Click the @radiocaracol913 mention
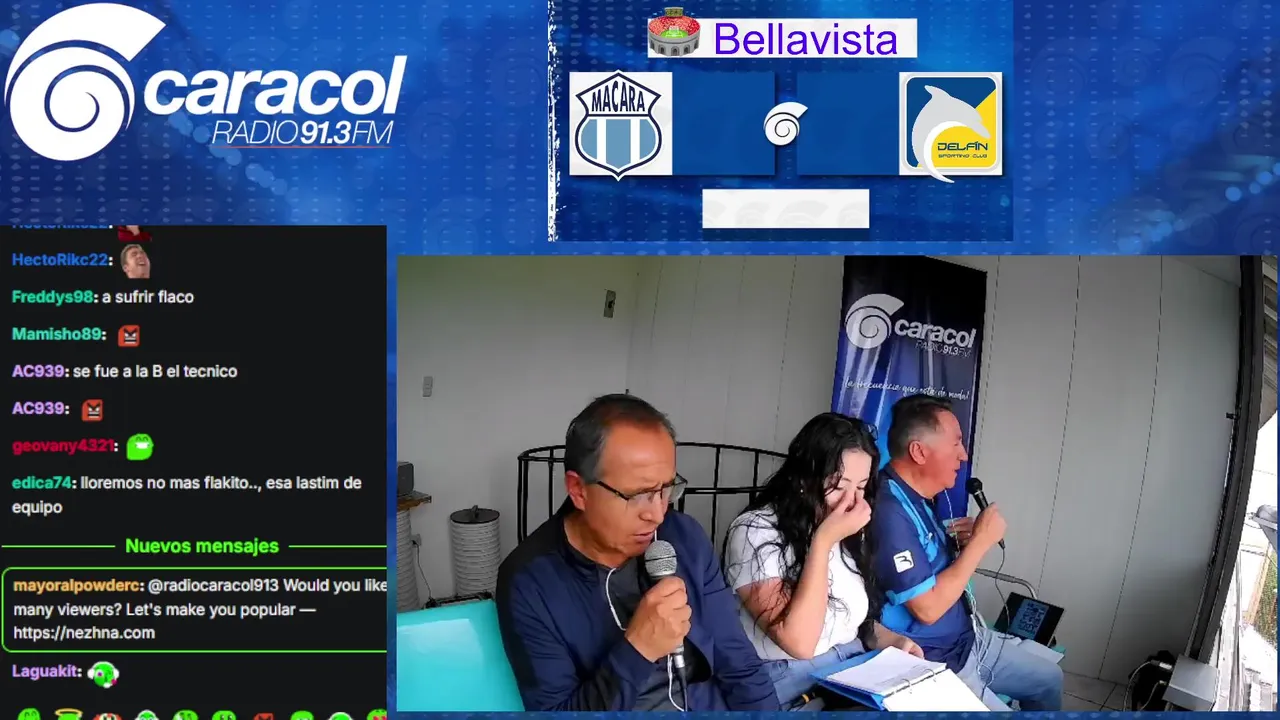Screen dimensions: 1280x720 pyautogui.click(x=213, y=585)
